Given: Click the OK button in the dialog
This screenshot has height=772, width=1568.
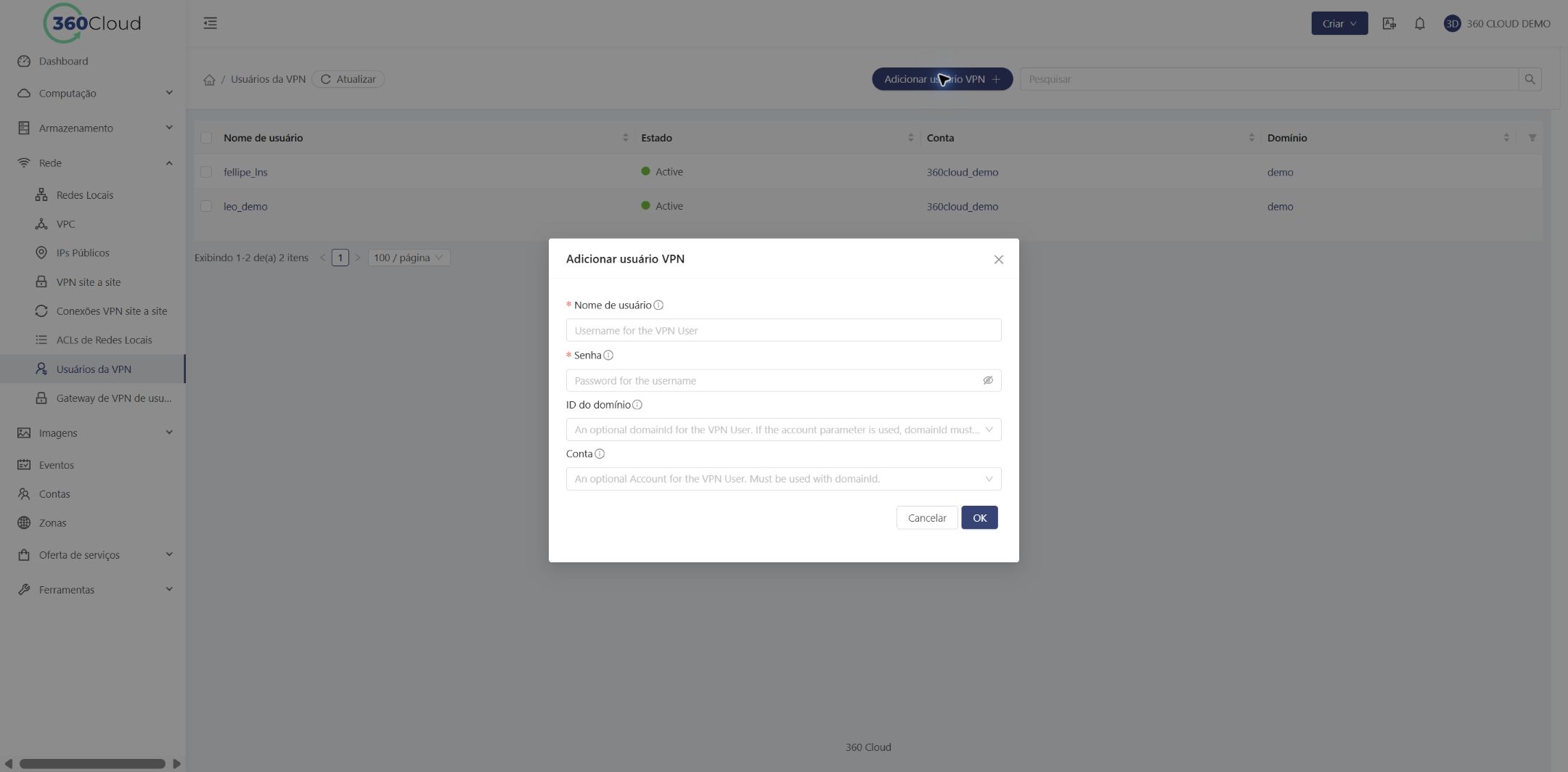Looking at the screenshot, I should click(979, 517).
